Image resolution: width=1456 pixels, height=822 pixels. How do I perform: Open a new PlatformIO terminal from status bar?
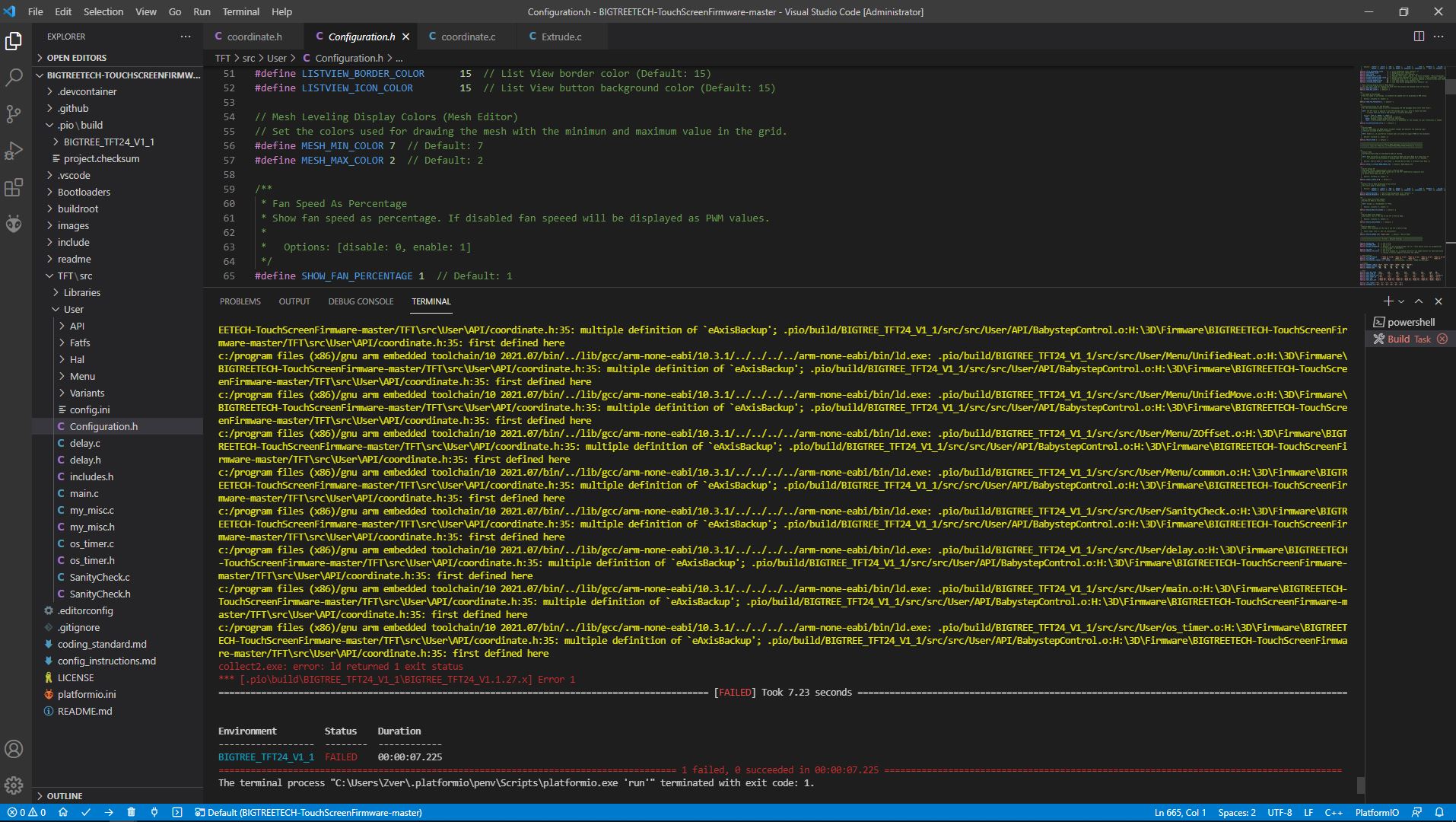pos(178,812)
